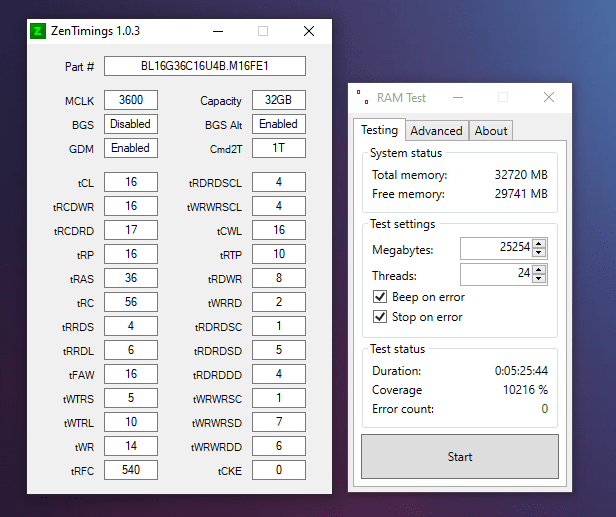Click the Free memory value 29741 MB
Image resolution: width=616 pixels, height=517 pixels.
[521, 194]
